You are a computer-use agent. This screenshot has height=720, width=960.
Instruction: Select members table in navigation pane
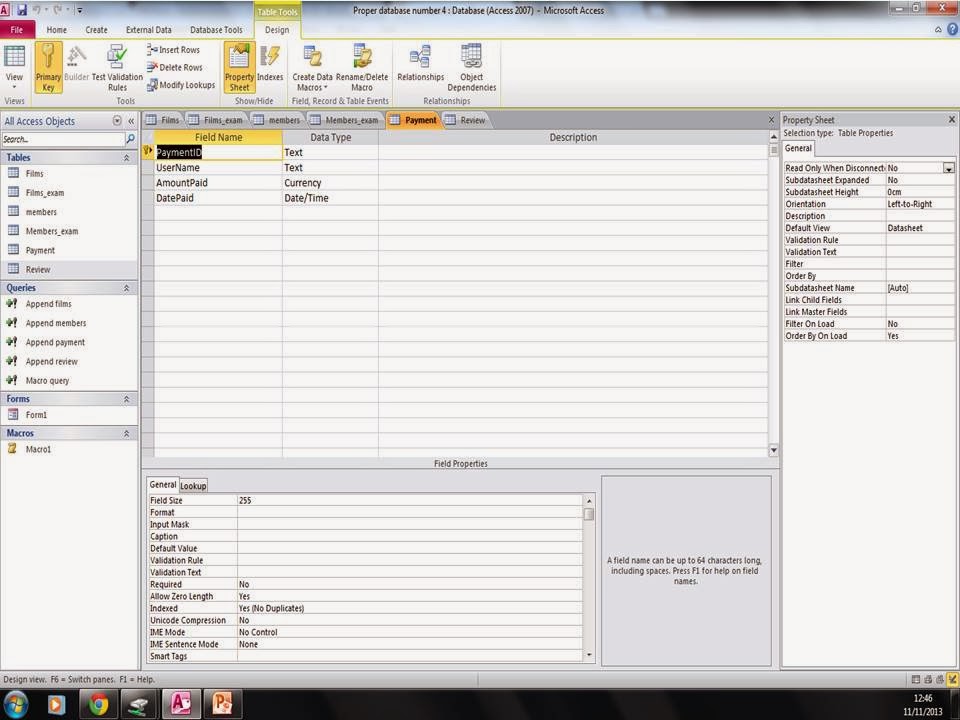(41, 212)
